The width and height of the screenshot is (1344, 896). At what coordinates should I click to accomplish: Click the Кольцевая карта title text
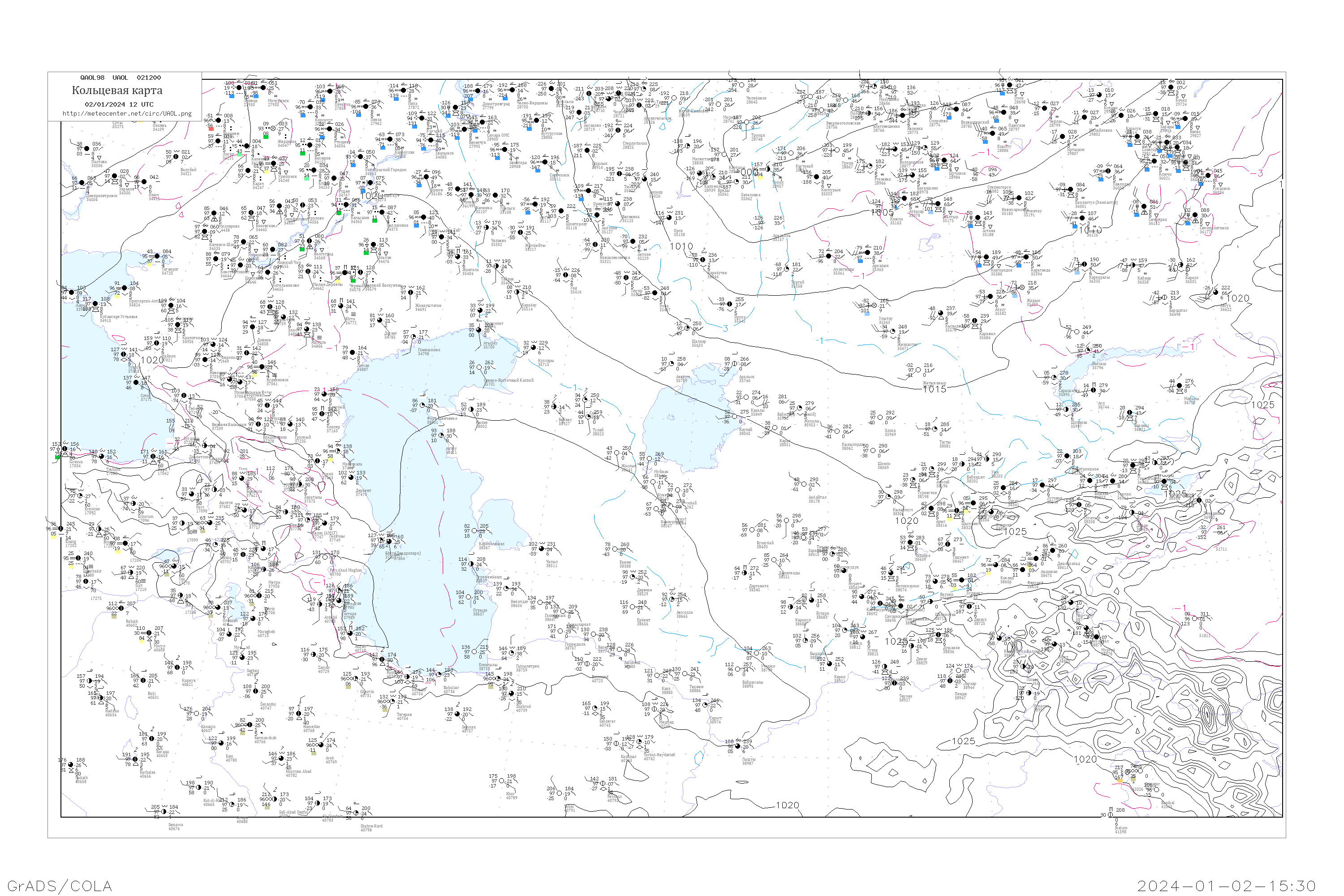(x=116, y=90)
